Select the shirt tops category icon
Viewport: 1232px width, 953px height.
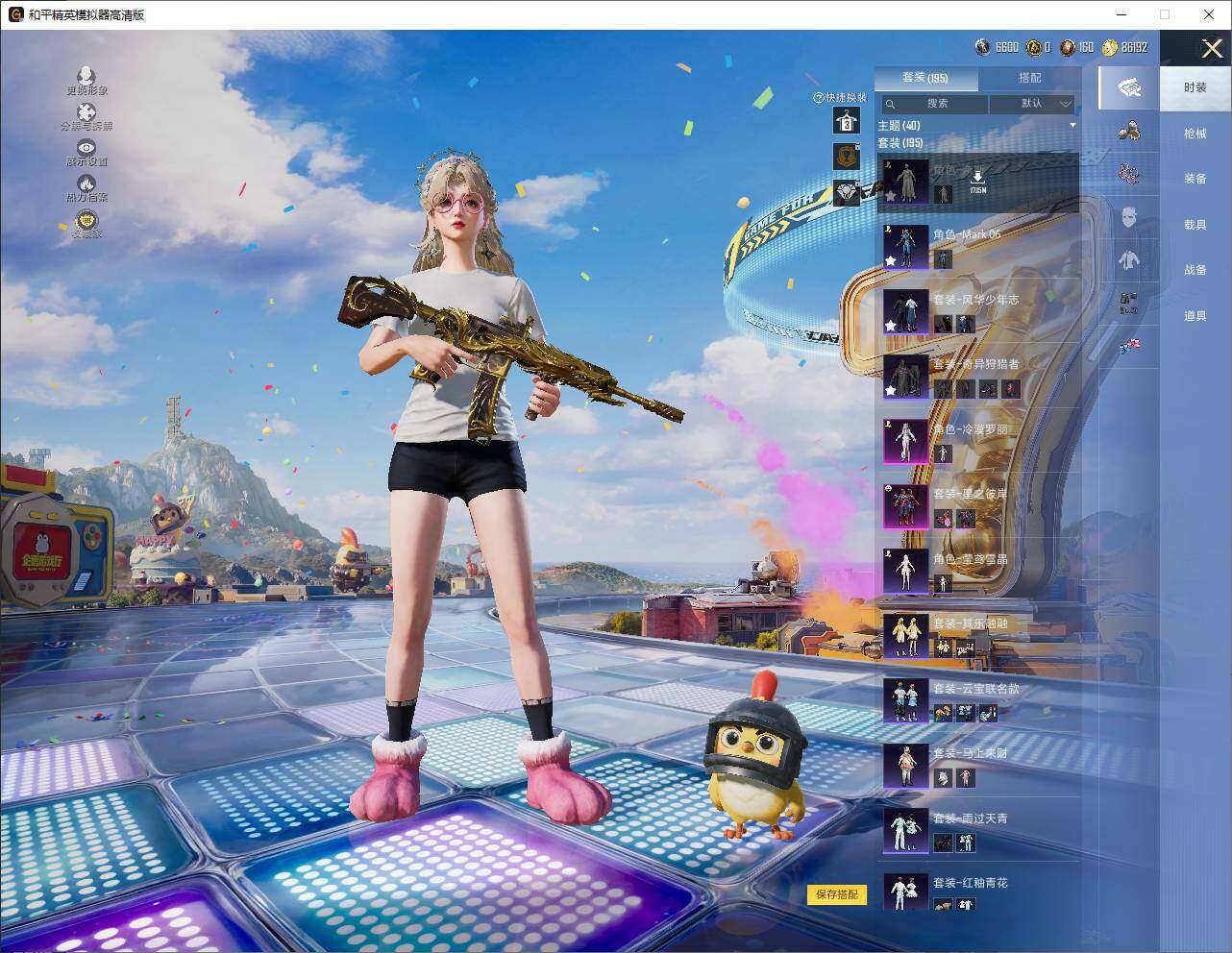pyautogui.click(x=1129, y=259)
